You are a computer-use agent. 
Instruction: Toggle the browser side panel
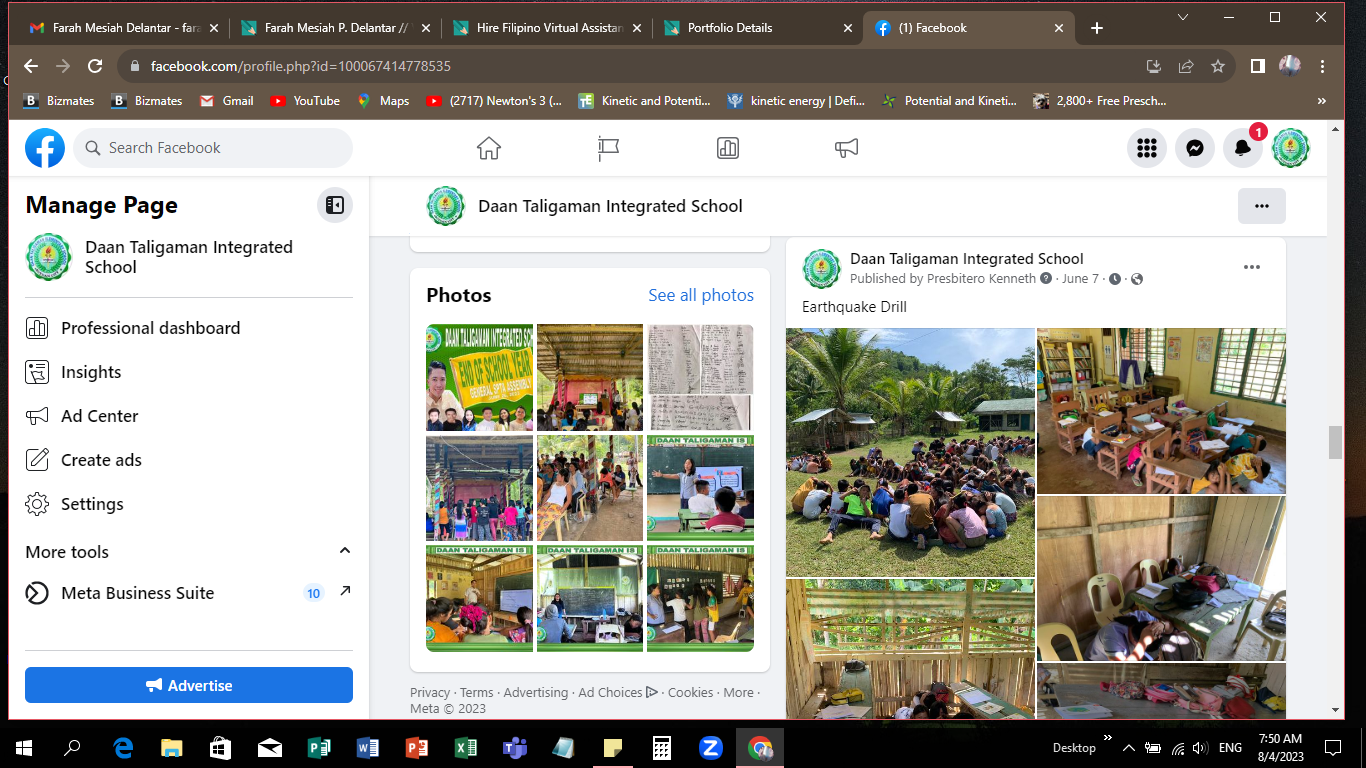coord(1258,66)
